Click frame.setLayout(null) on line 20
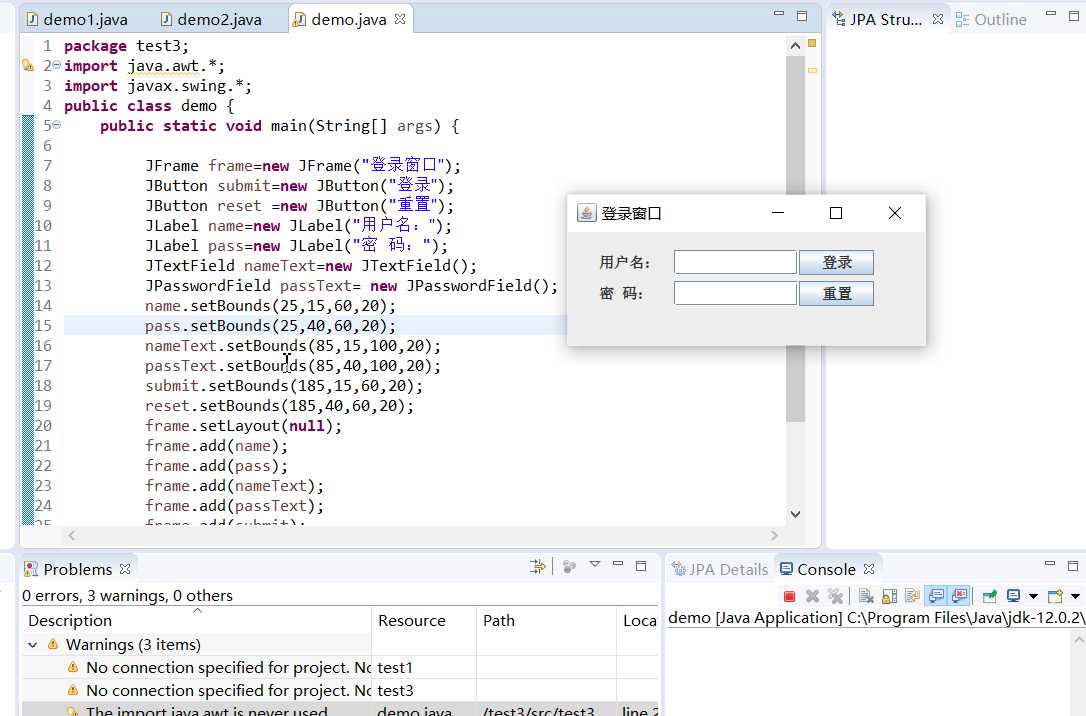The height and width of the screenshot is (716, 1086). click(243, 425)
